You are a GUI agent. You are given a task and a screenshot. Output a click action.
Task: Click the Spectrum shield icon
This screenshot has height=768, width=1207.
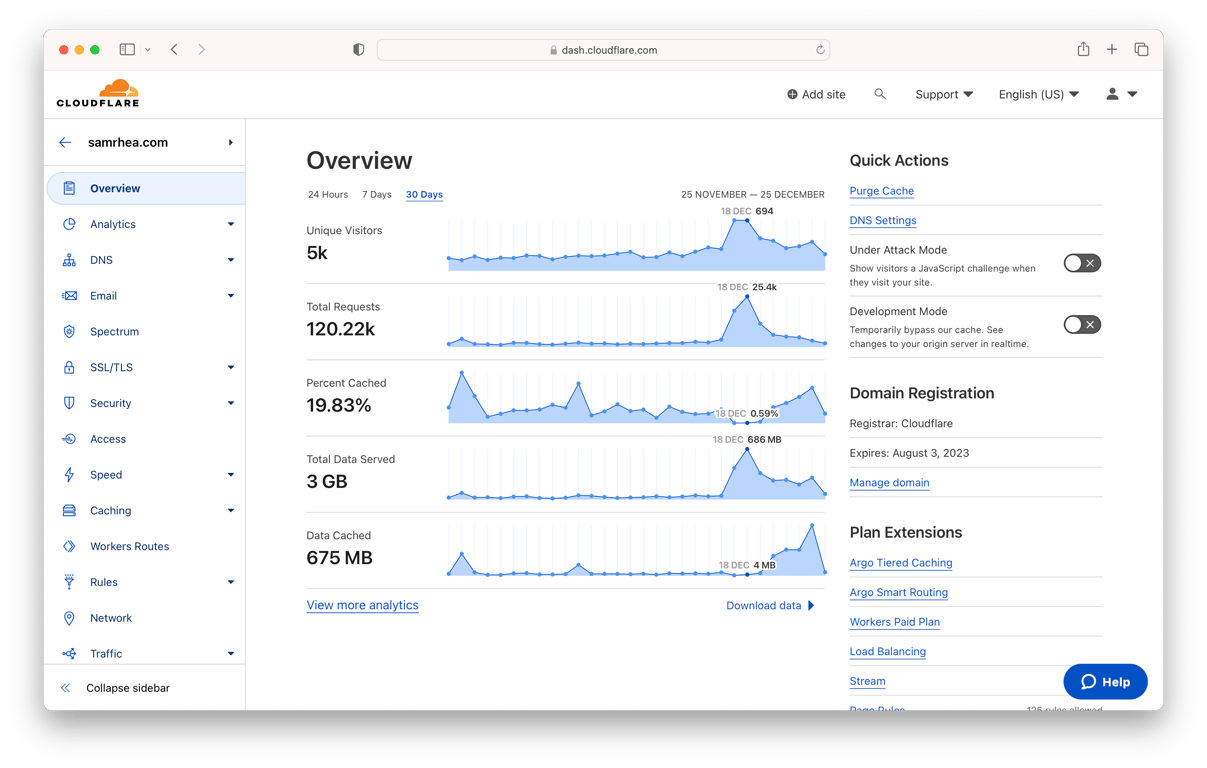click(x=69, y=331)
